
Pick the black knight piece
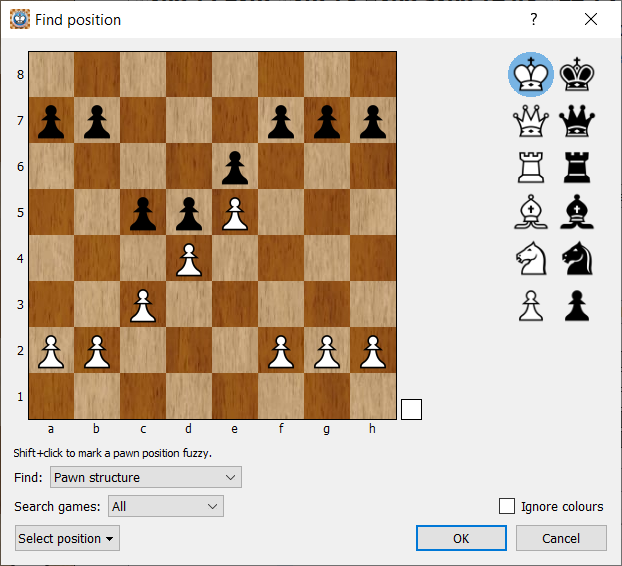(x=576, y=259)
